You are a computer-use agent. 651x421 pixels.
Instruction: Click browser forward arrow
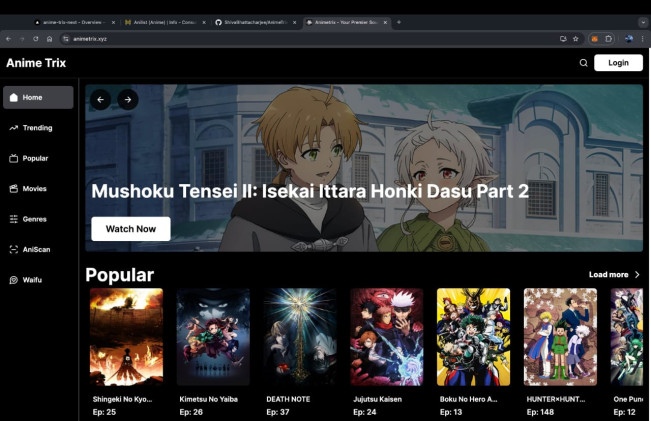point(22,39)
